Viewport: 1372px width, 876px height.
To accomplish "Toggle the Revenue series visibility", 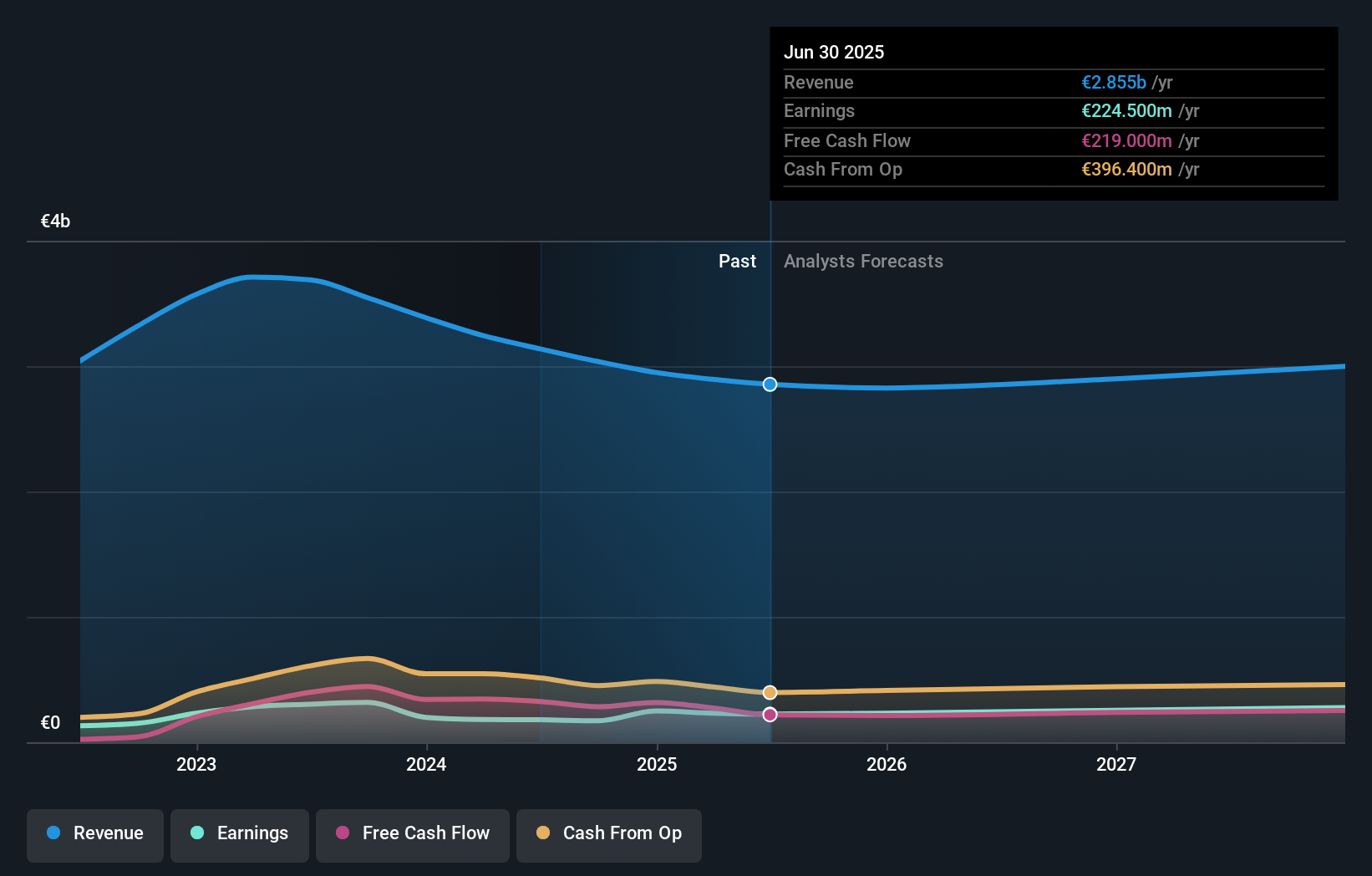I will (x=94, y=833).
